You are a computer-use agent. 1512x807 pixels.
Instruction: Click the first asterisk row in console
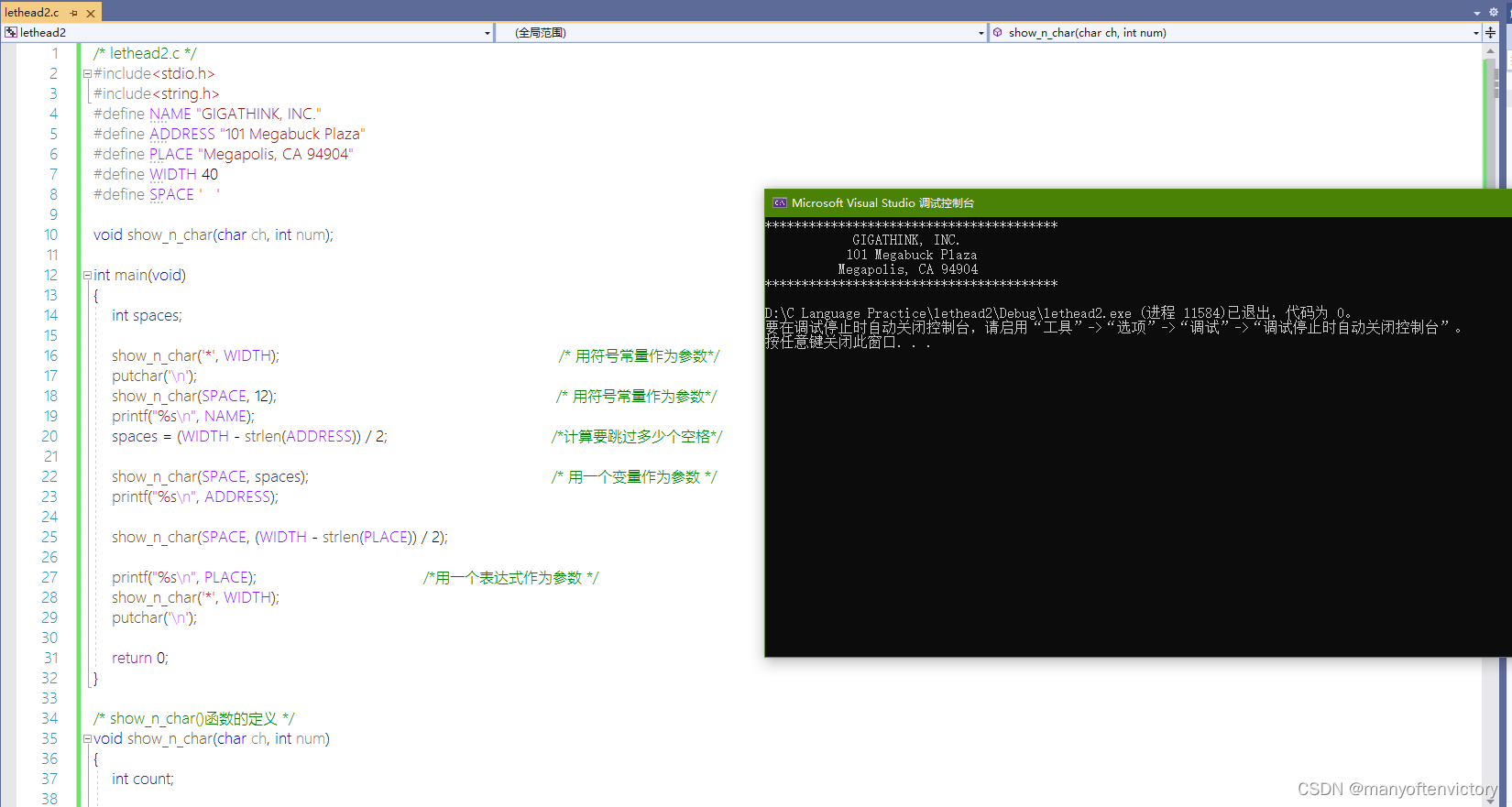[x=912, y=224]
